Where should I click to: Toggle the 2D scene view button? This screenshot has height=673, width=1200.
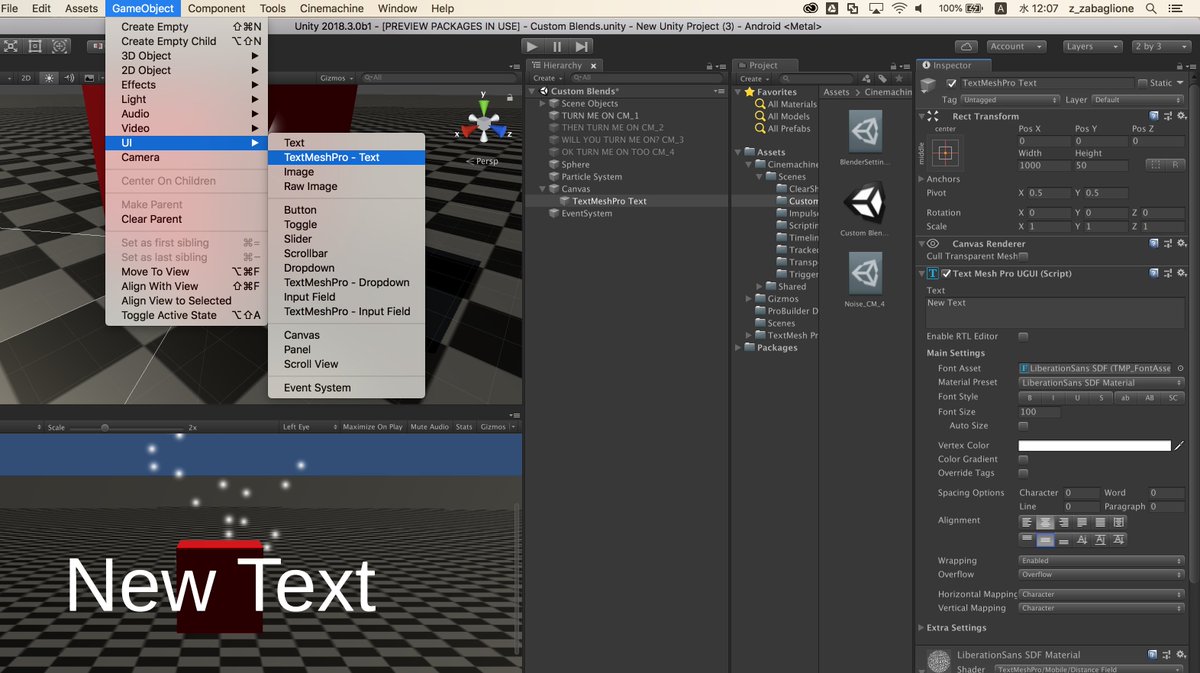[27, 78]
